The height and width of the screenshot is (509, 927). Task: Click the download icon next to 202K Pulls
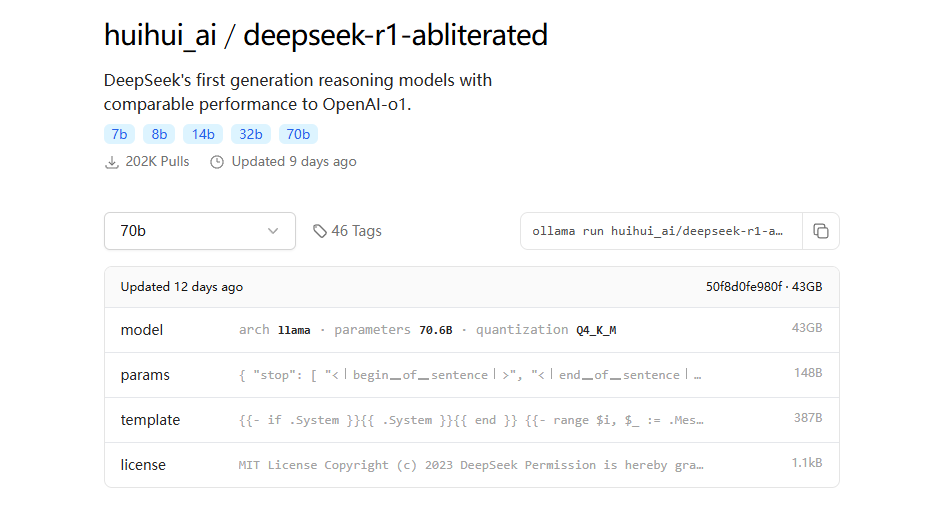click(112, 162)
